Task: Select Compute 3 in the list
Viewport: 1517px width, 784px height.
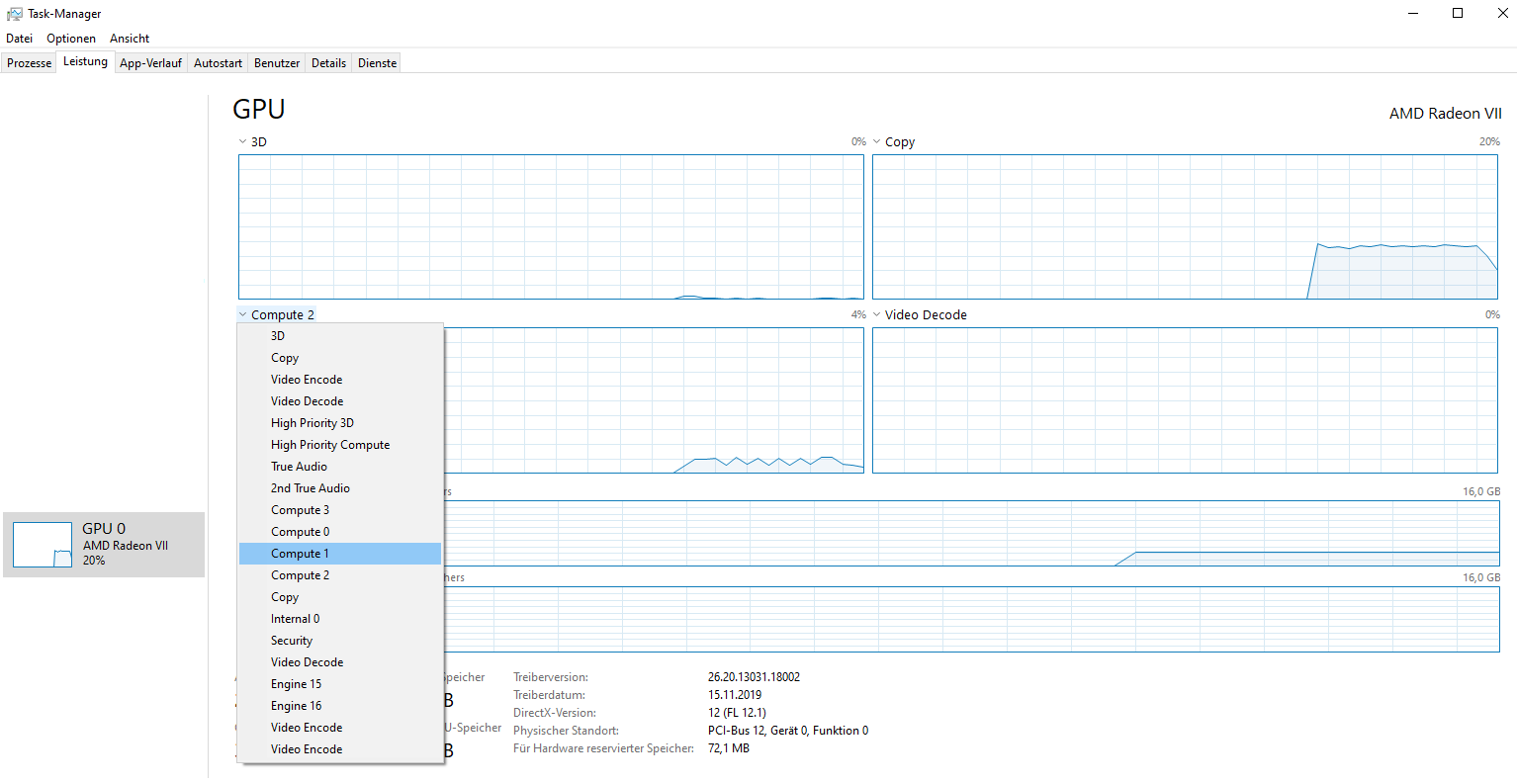Action: click(340, 510)
